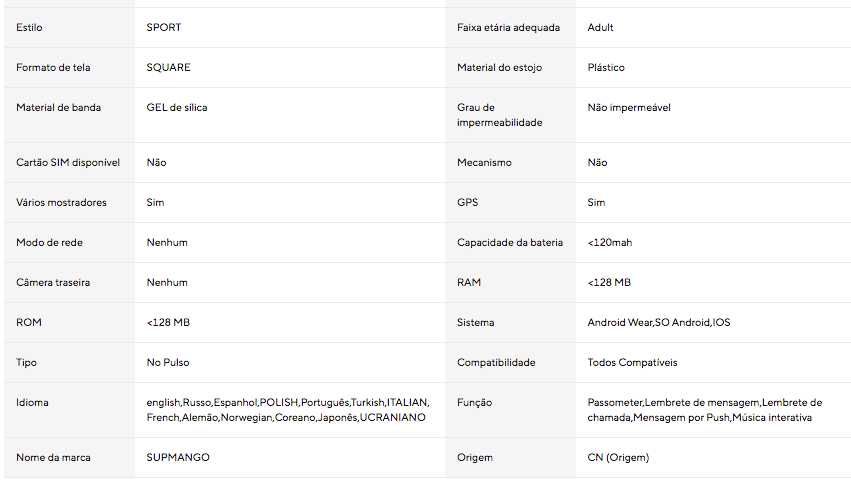Viewport: 851px width, 486px height.
Task: Click the "Formato de tela" label
Action: click(x=54, y=68)
